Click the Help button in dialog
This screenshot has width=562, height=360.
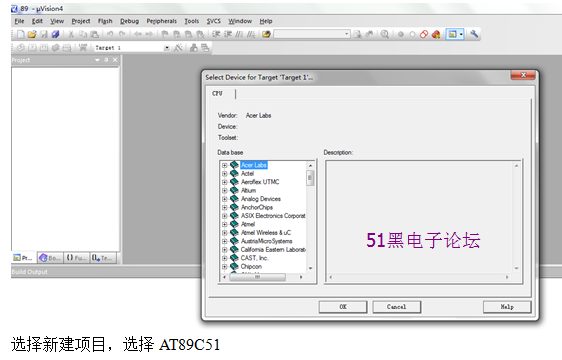click(507, 307)
